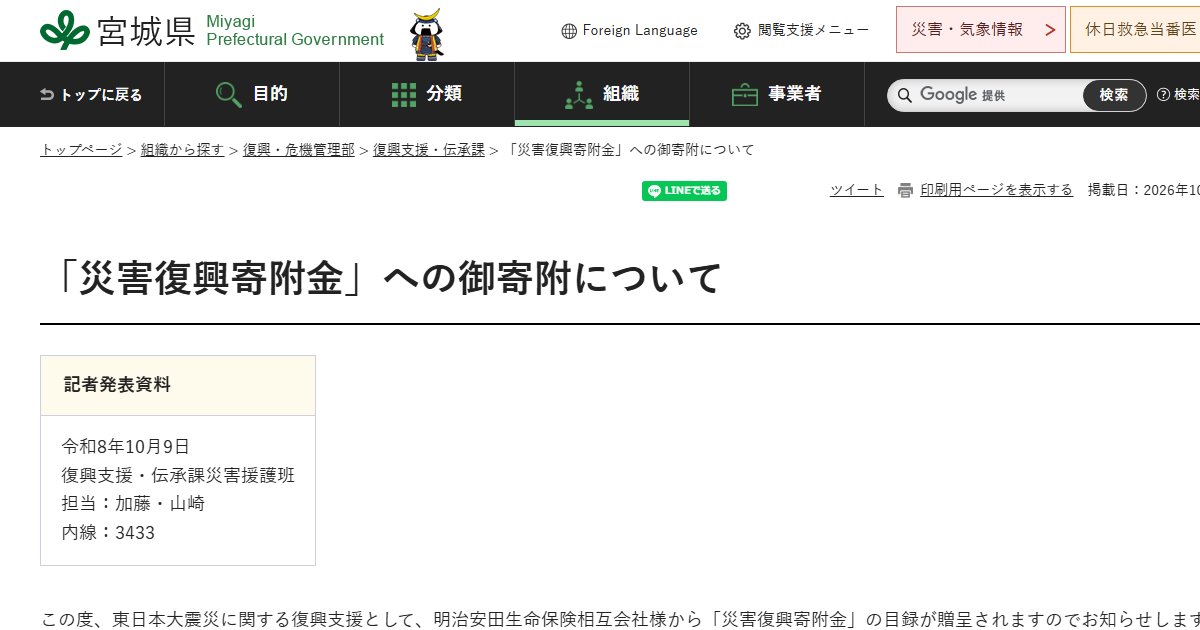Select the 分類 navigation tab
This screenshot has height=630, width=1200.
tap(427, 94)
